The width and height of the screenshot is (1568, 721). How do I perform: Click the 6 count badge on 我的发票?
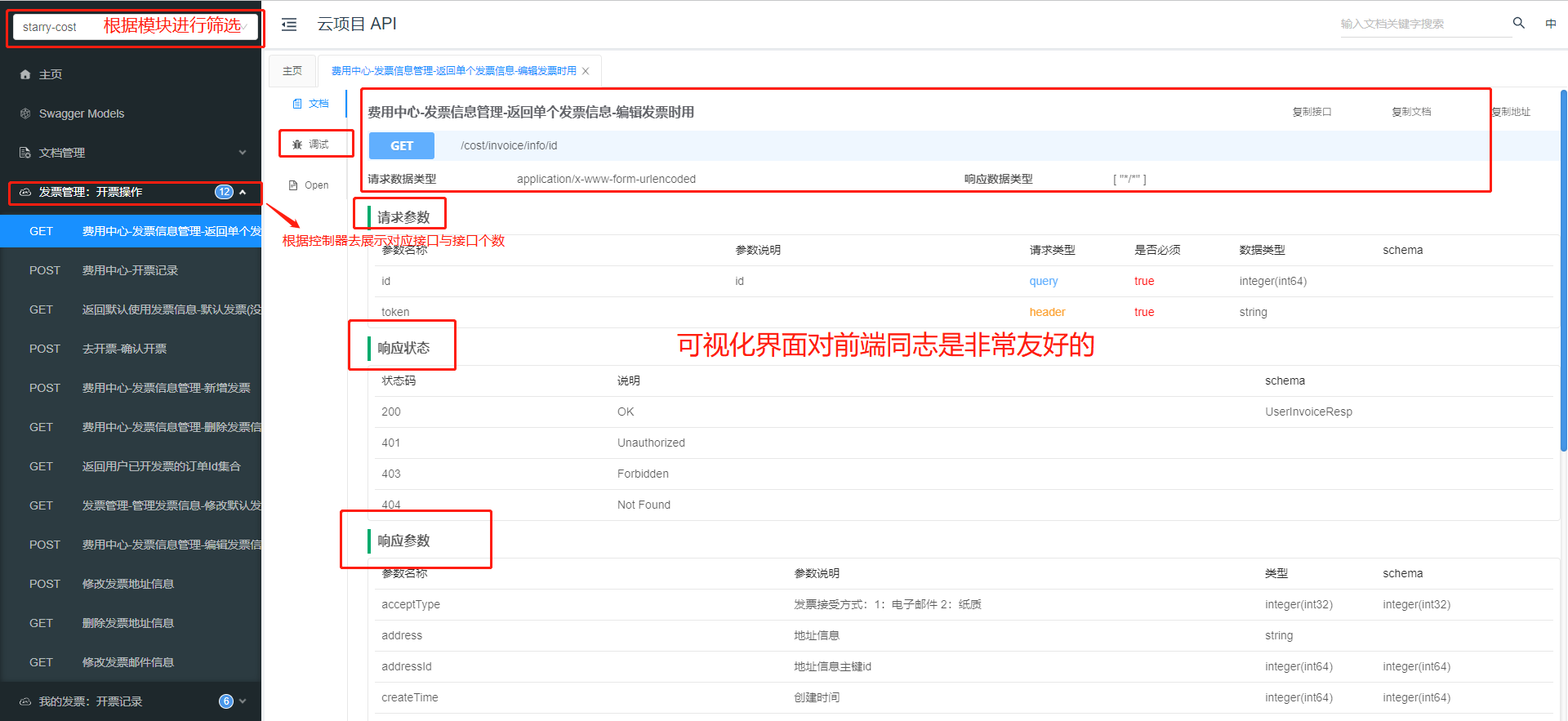[x=226, y=701]
